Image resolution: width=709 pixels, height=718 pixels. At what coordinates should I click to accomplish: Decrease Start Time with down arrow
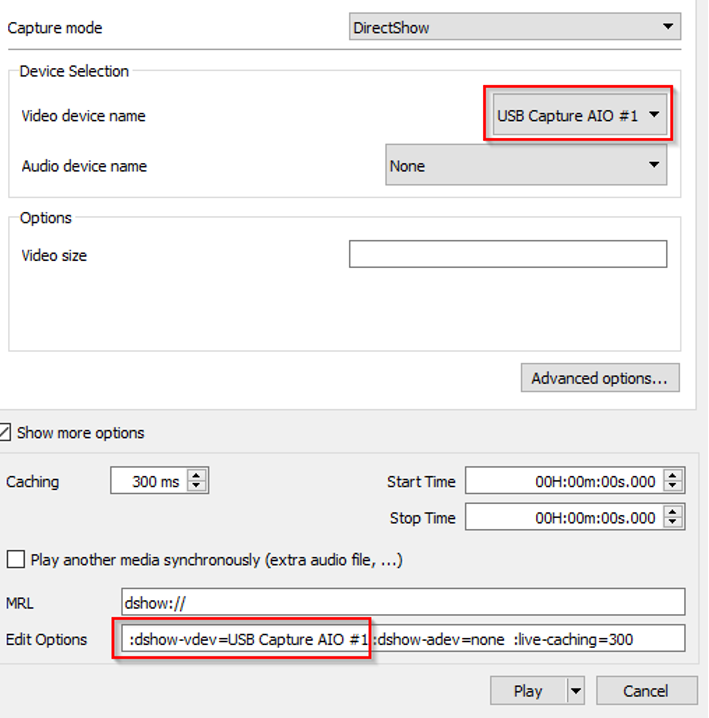(673, 487)
